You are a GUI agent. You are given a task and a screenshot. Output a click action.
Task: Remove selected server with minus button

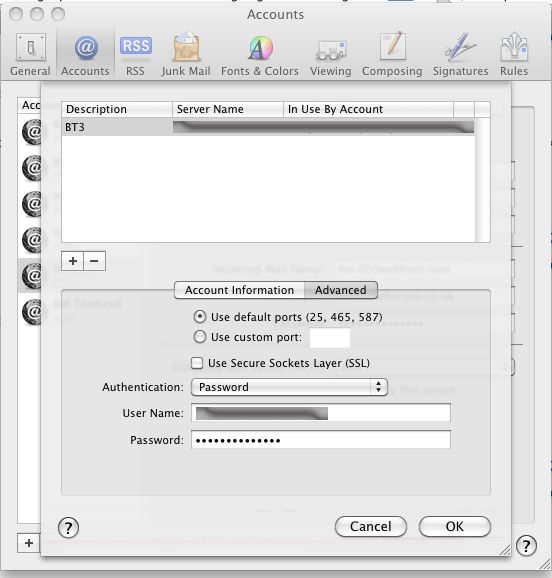[94, 261]
